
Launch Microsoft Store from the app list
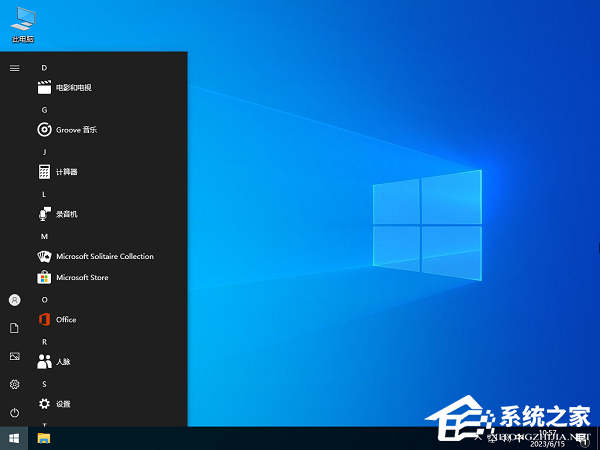point(82,277)
